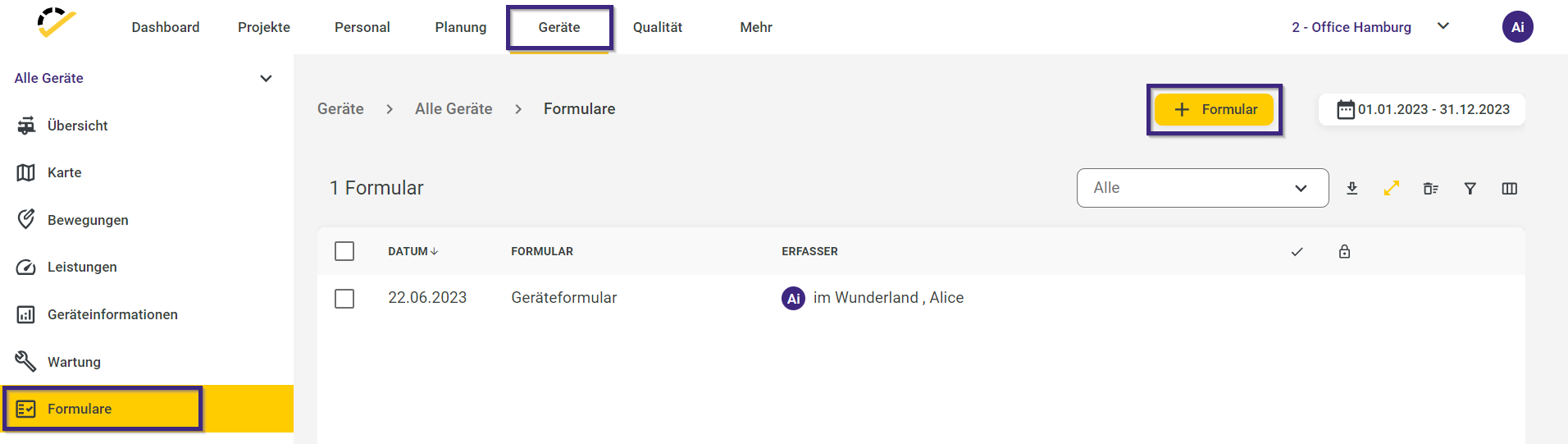The height and width of the screenshot is (444, 1568).
Task: Check the 22.06.2023 Geräteformular row checkbox
Action: [344, 298]
